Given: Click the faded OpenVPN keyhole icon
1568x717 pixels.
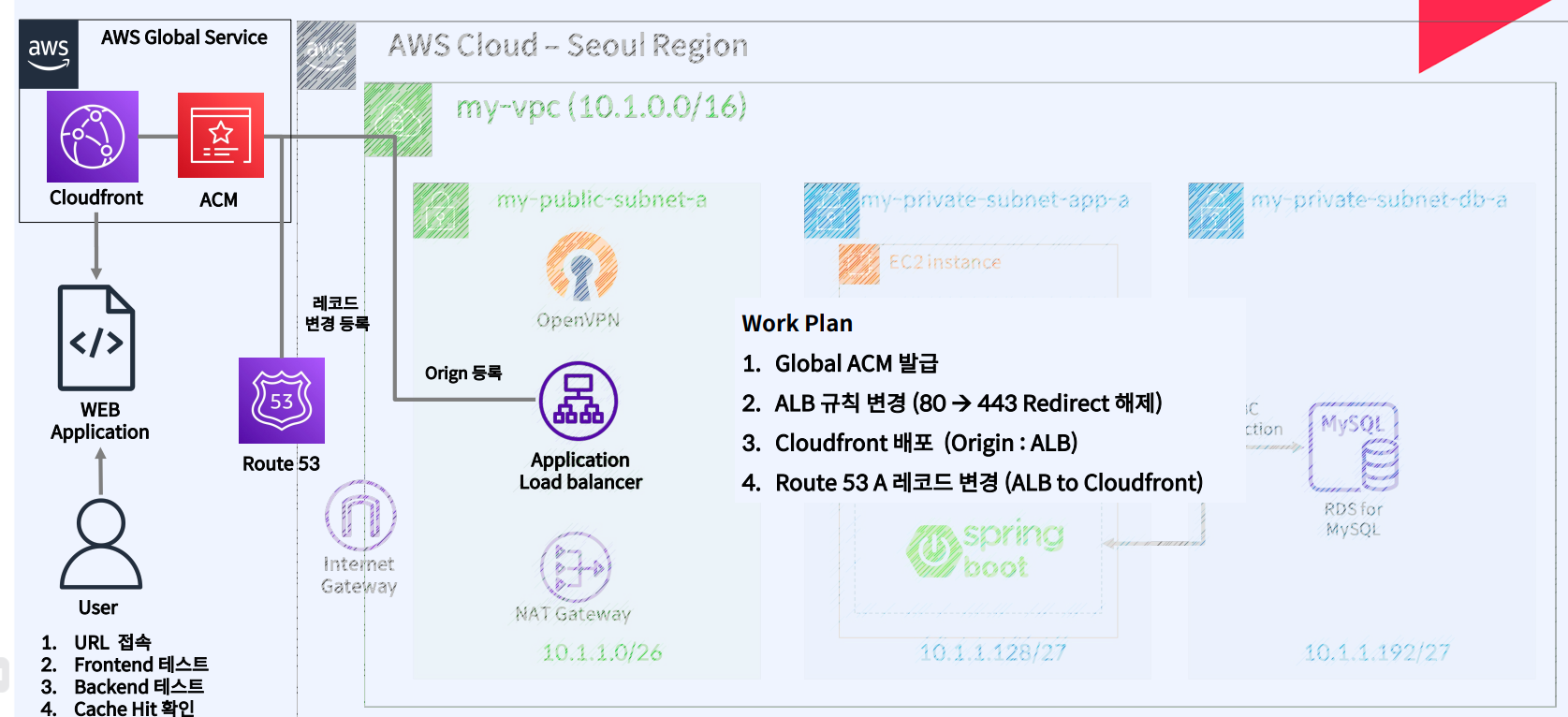Looking at the screenshot, I should (x=581, y=266).
